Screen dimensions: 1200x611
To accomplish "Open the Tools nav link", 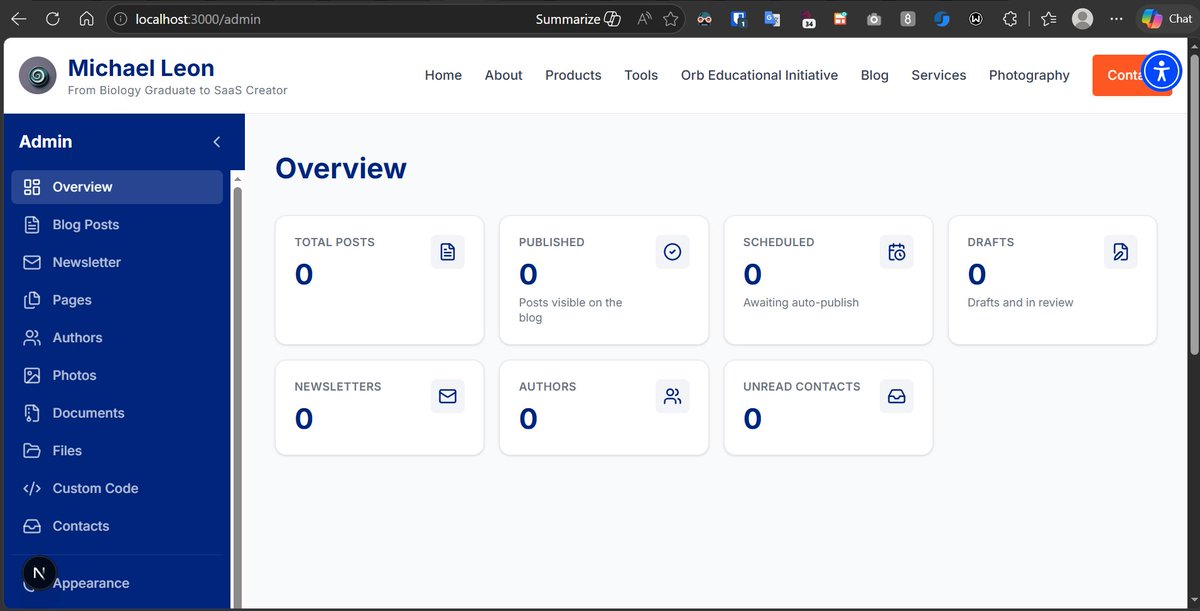I will (x=641, y=75).
